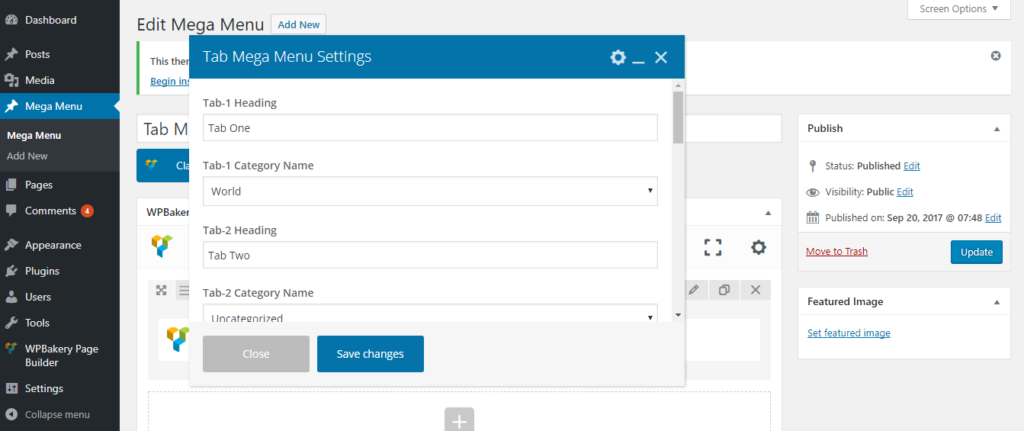
Task: Click the gear icon in modal header
Action: [x=618, y=58]
